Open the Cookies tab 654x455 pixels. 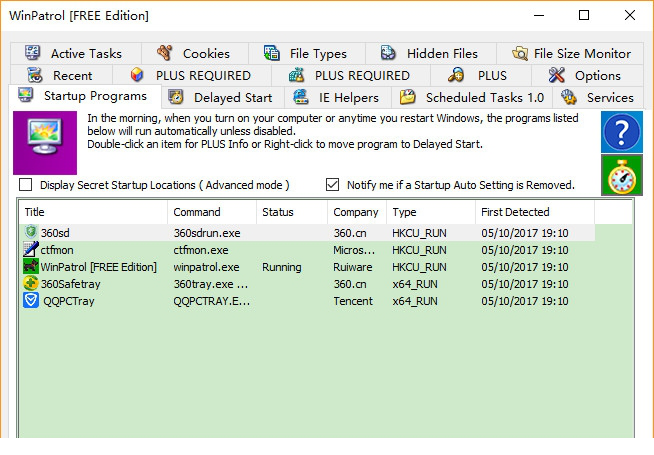(195, 53)
